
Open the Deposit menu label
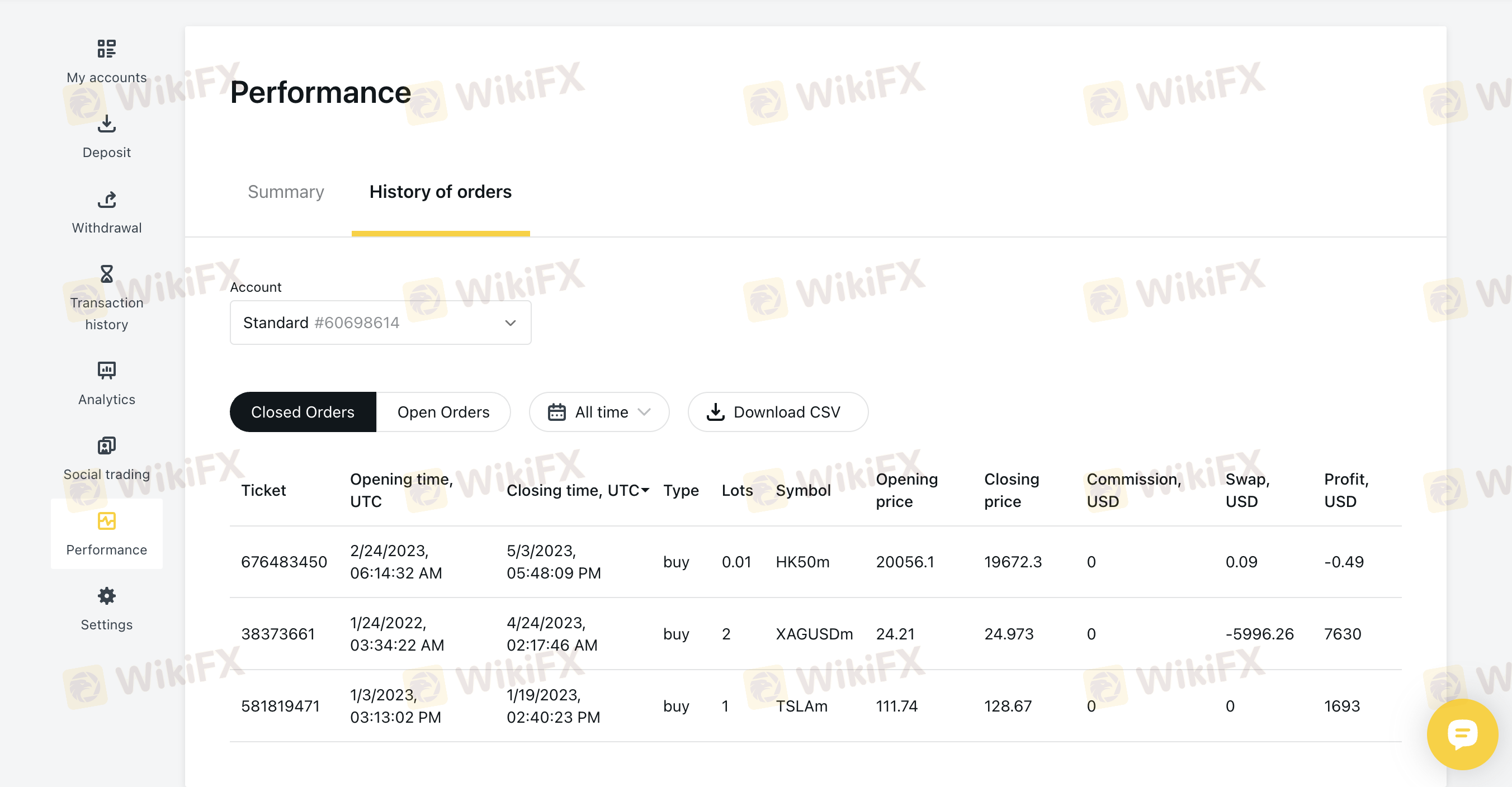pos(106,153)
